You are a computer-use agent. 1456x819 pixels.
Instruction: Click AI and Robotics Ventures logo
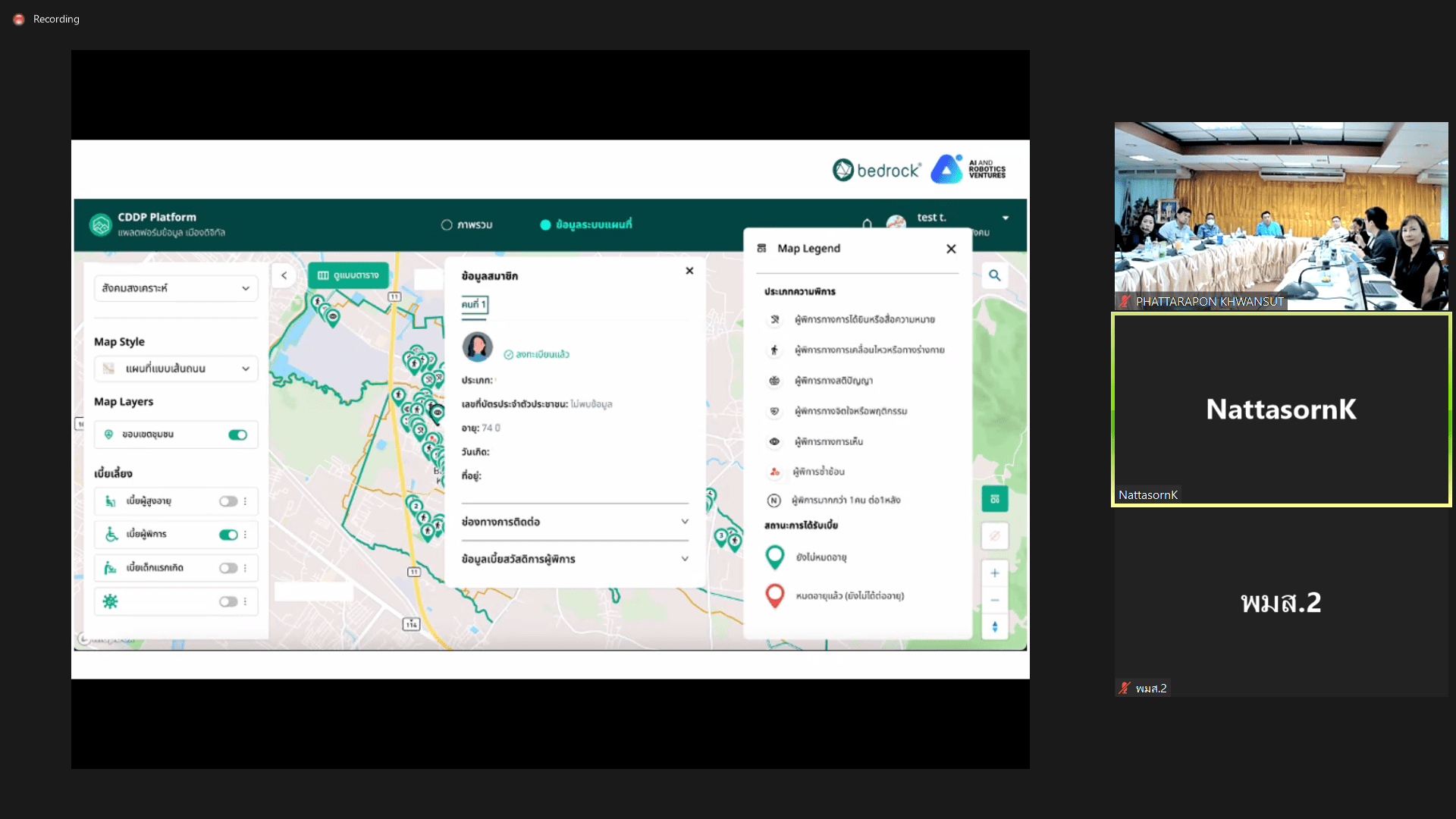click(x=968, y=169)
